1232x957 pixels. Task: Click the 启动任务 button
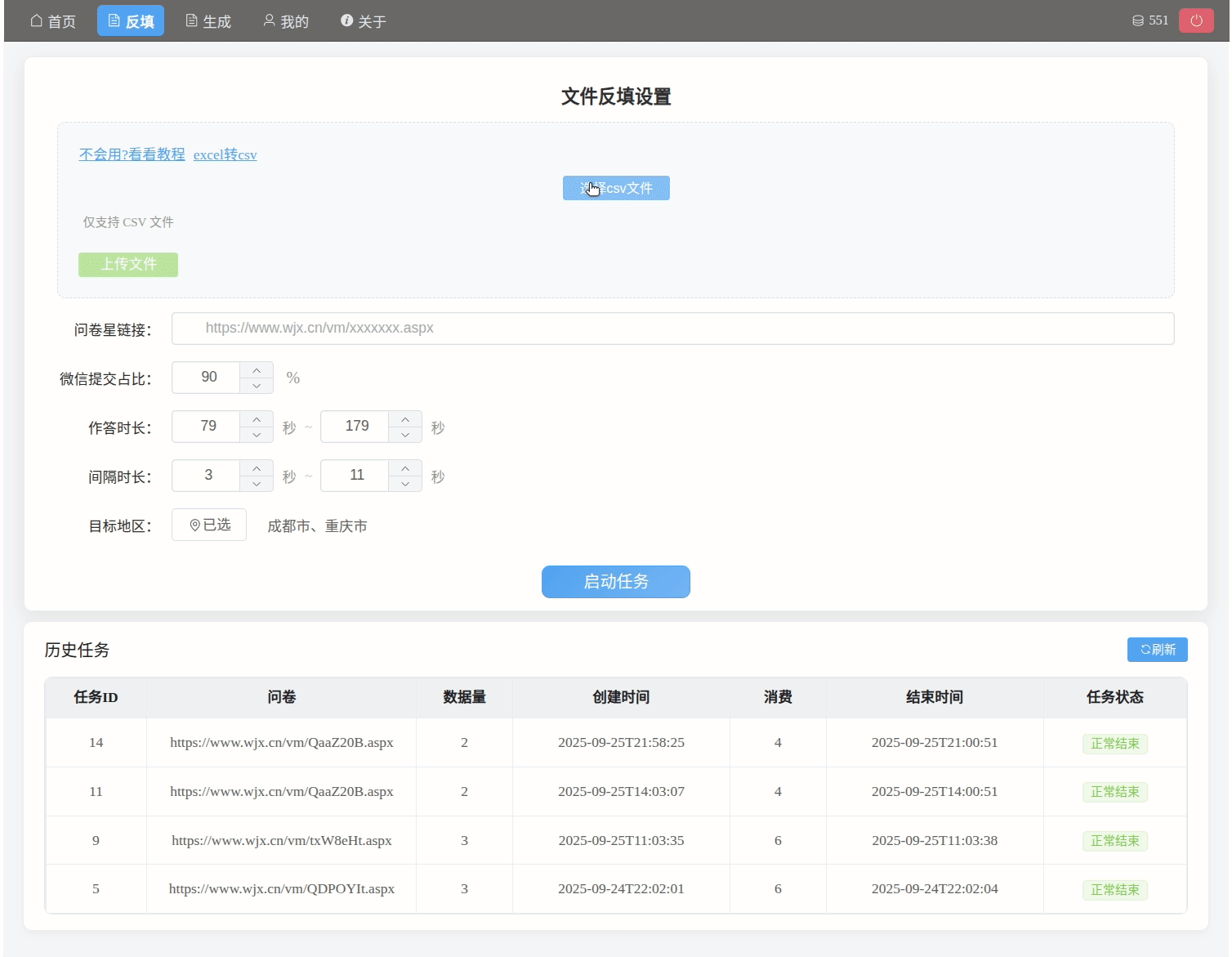tap(615, 582)
